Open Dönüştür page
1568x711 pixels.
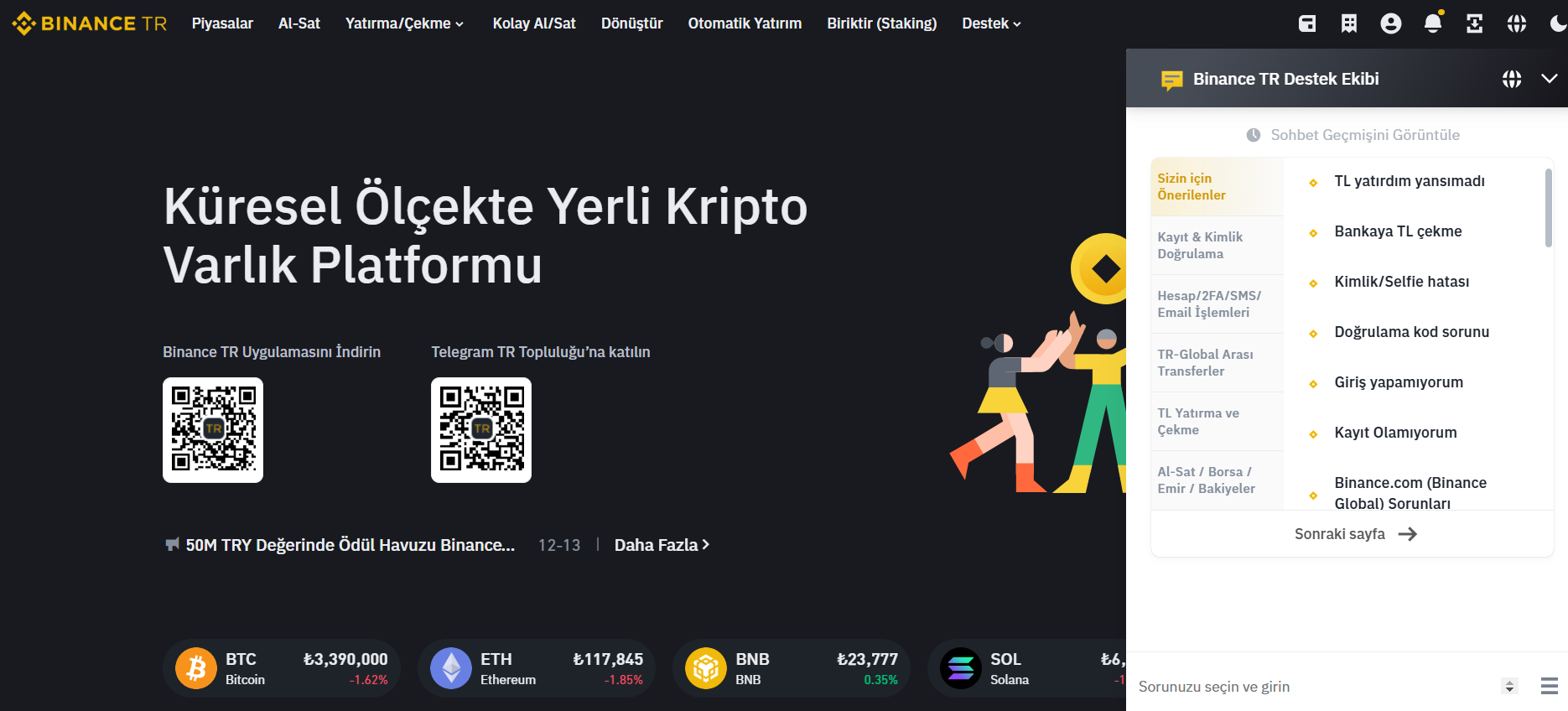pyautogui.click(x=632, y=23)
